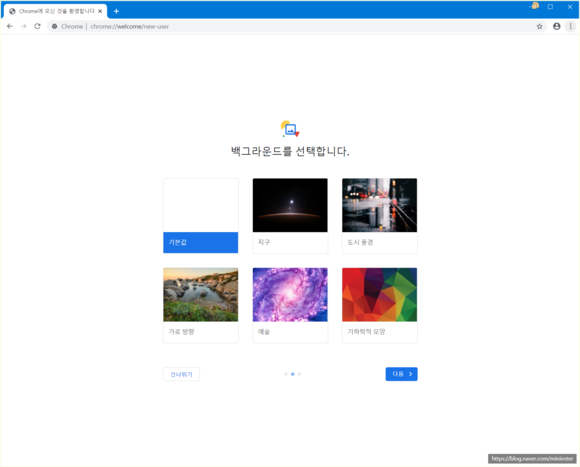The image size is (580, 467).
Task: Choose the 지구 earth background
Action: pos(290,216)
